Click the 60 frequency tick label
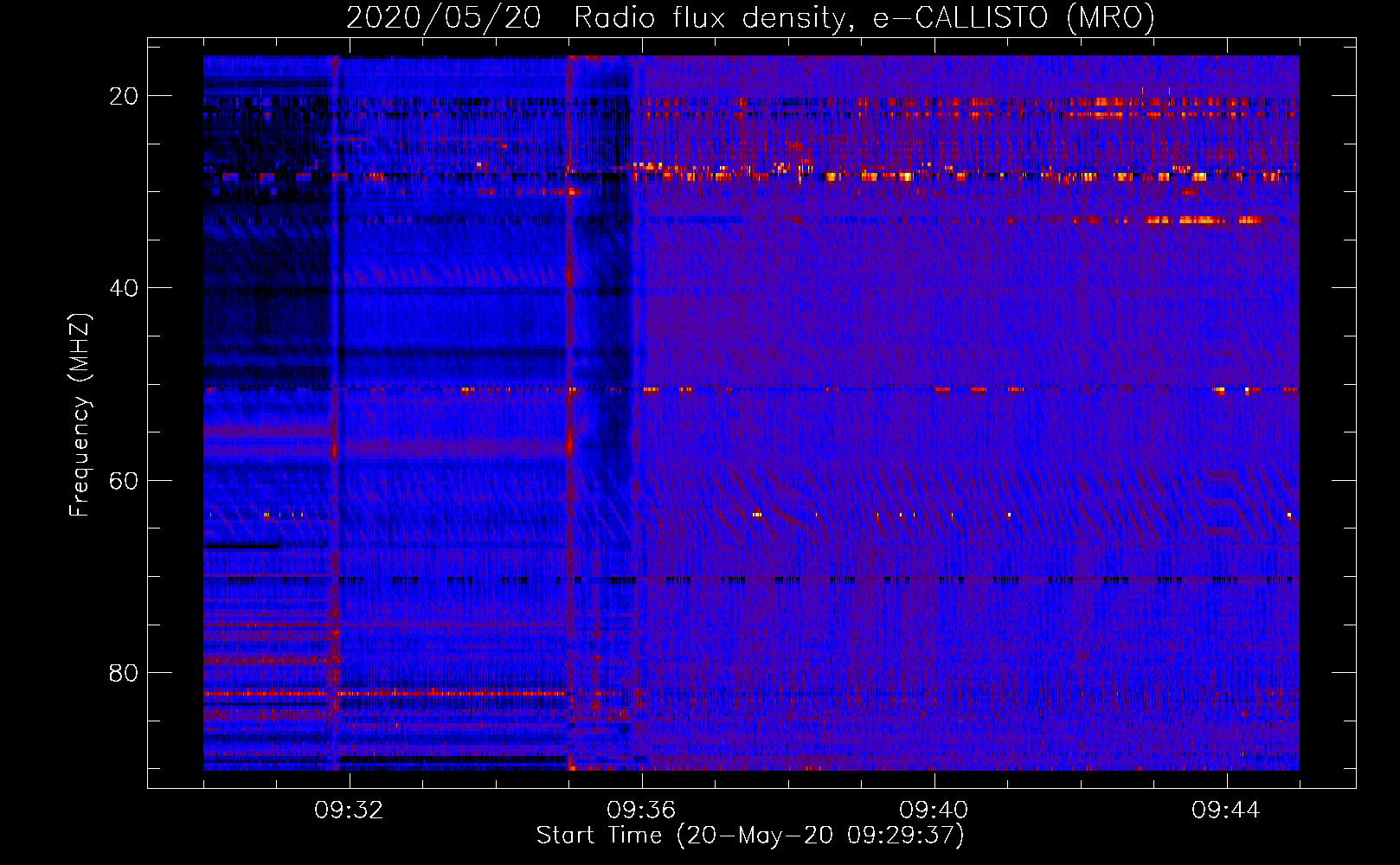 coord(124,480)
